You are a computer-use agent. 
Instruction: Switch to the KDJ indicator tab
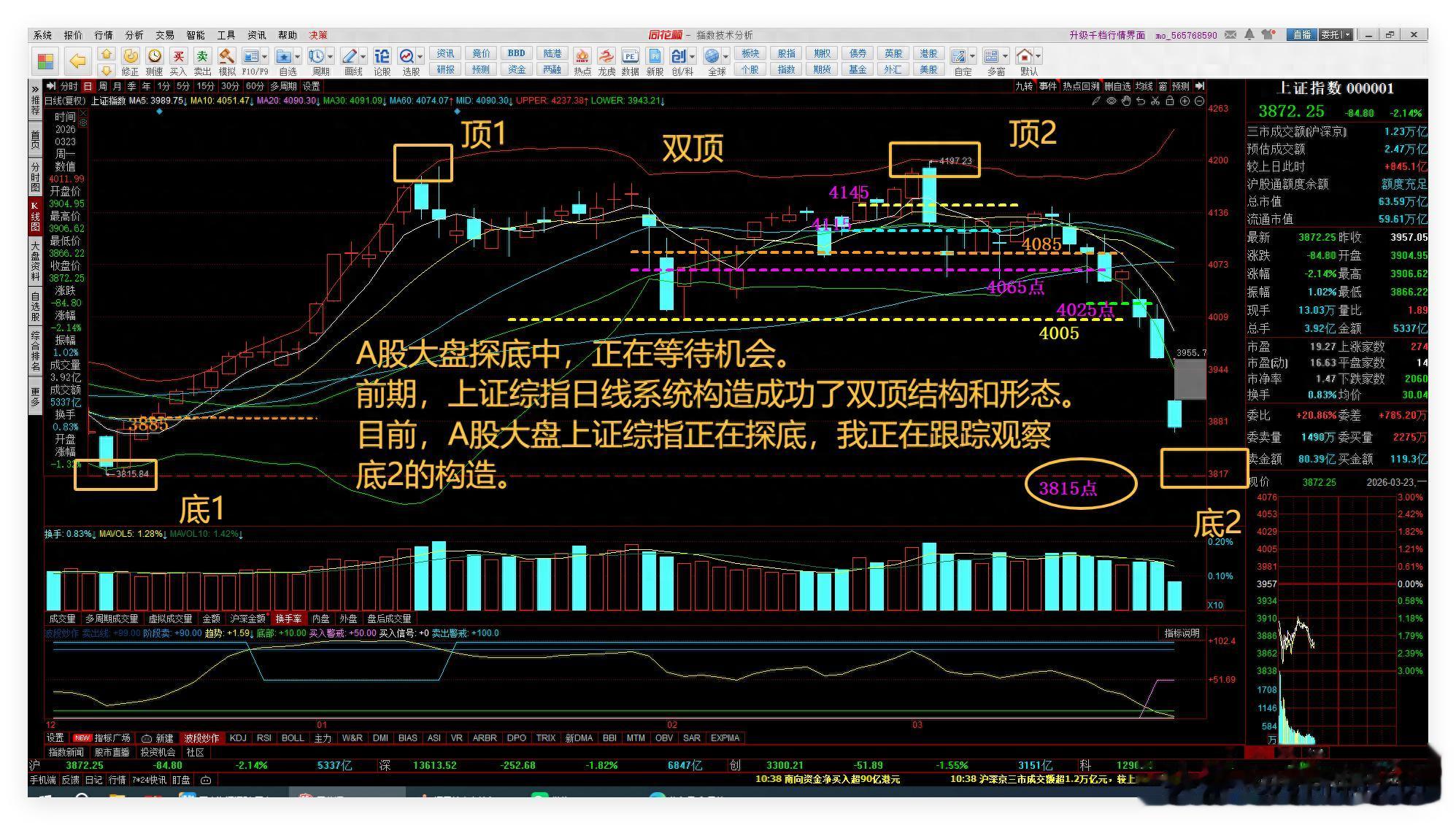tap(238, 738)
